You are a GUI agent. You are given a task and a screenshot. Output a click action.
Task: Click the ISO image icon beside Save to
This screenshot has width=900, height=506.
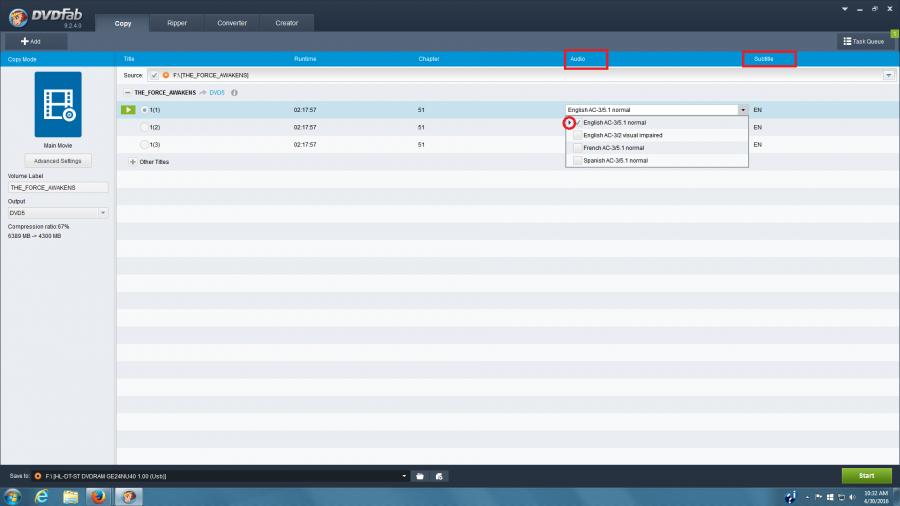click(x=439, y=476)
